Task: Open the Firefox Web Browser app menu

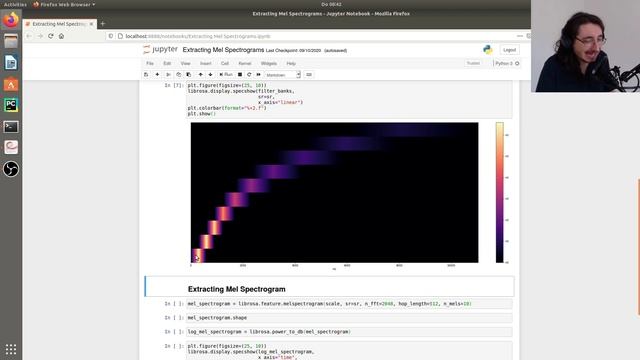Action: [x=64, y=4]
